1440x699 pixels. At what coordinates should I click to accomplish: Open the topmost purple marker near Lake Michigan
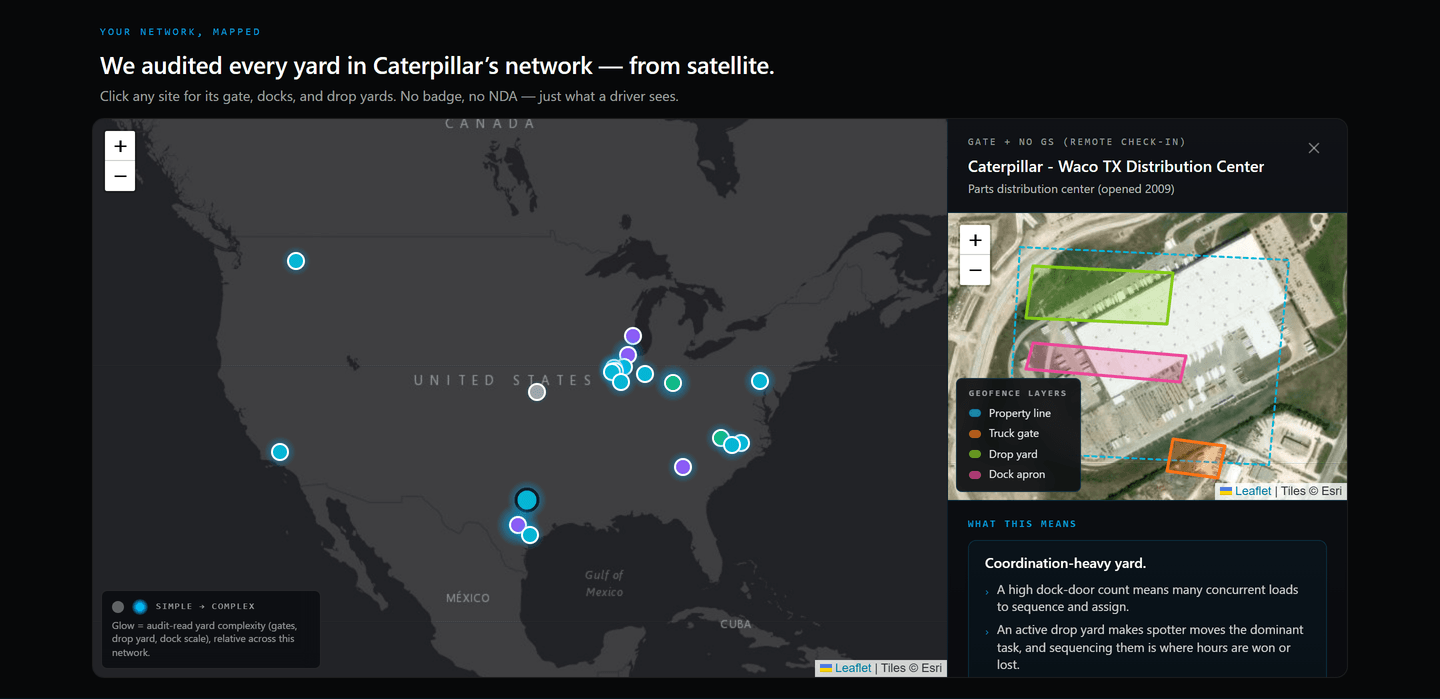(633, 336)
